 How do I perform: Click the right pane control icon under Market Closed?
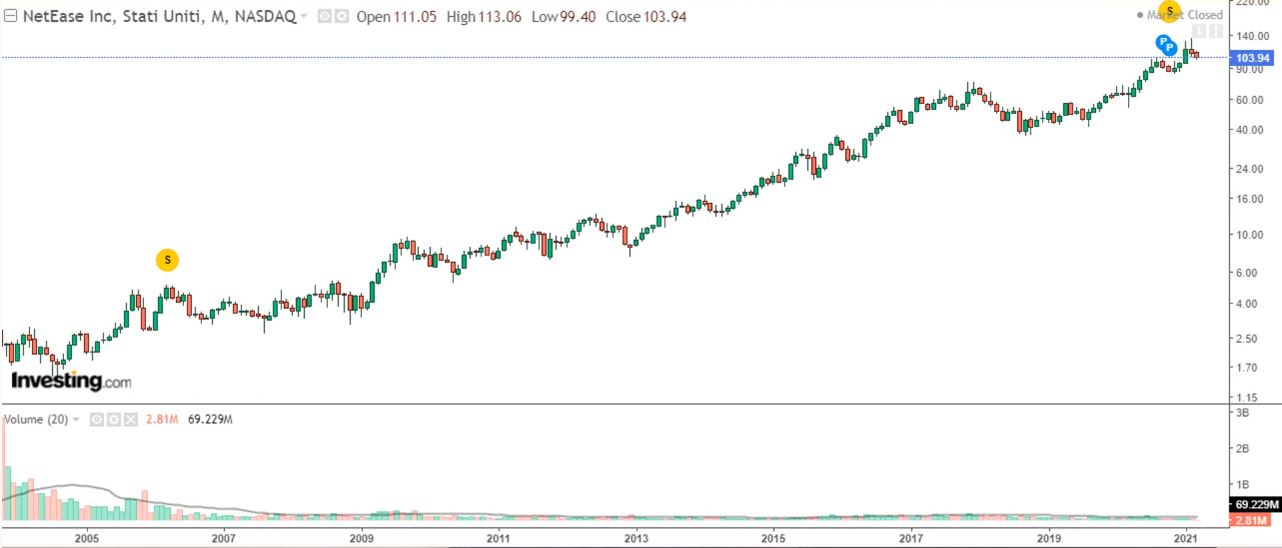click(x=1214, y=32)
